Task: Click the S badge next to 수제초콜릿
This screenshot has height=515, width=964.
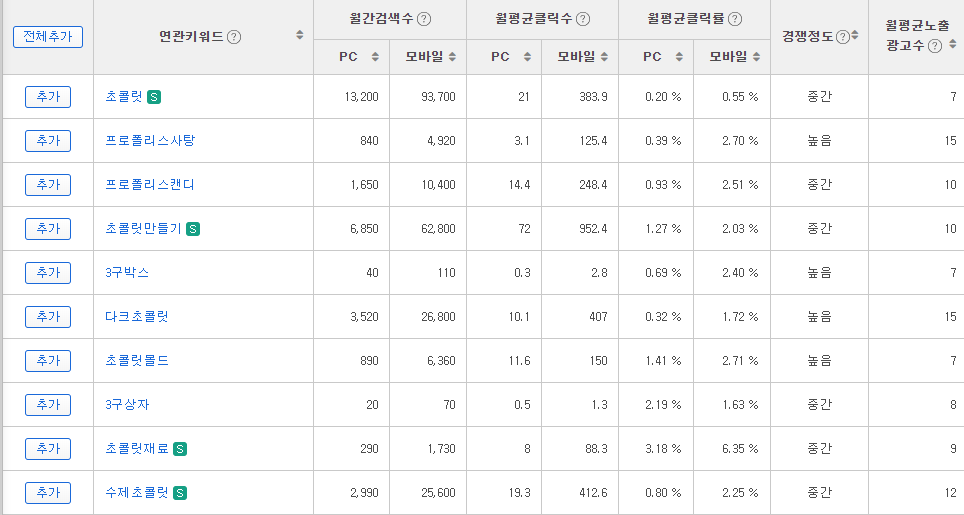Action: click(x=180, y=493)
